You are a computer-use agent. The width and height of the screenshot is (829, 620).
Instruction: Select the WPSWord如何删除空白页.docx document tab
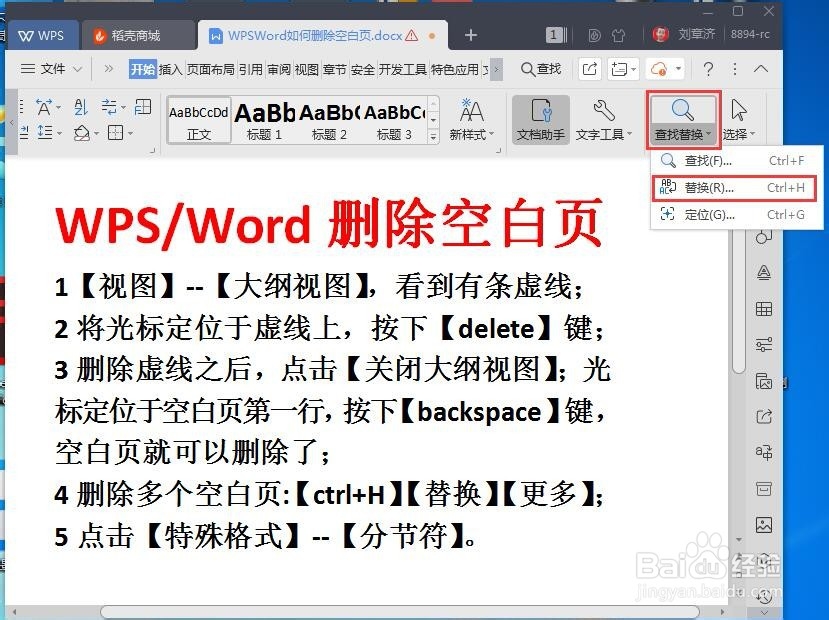click(323, 36)
